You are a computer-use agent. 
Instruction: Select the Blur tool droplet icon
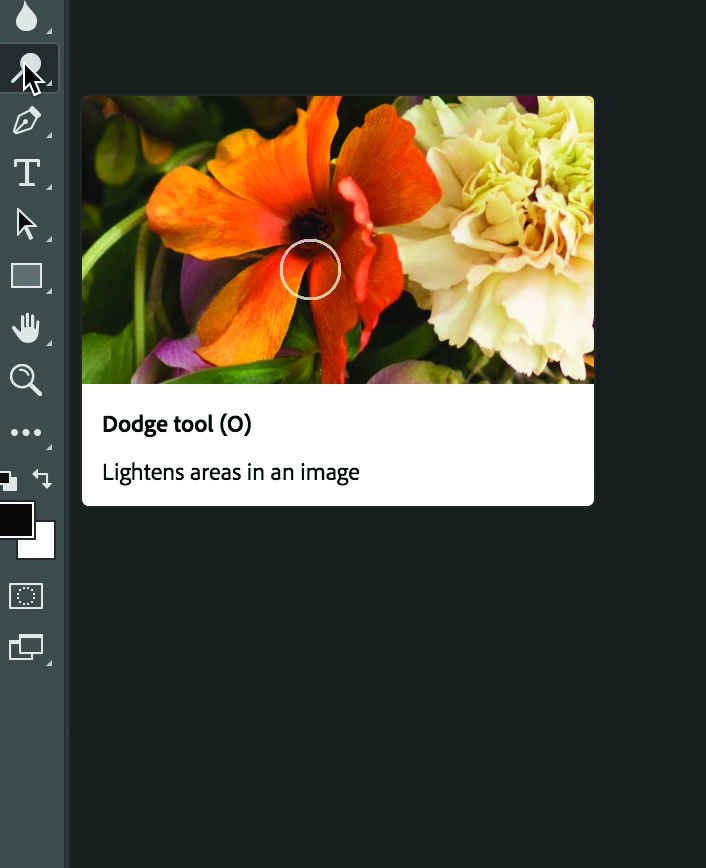(26, 15)
